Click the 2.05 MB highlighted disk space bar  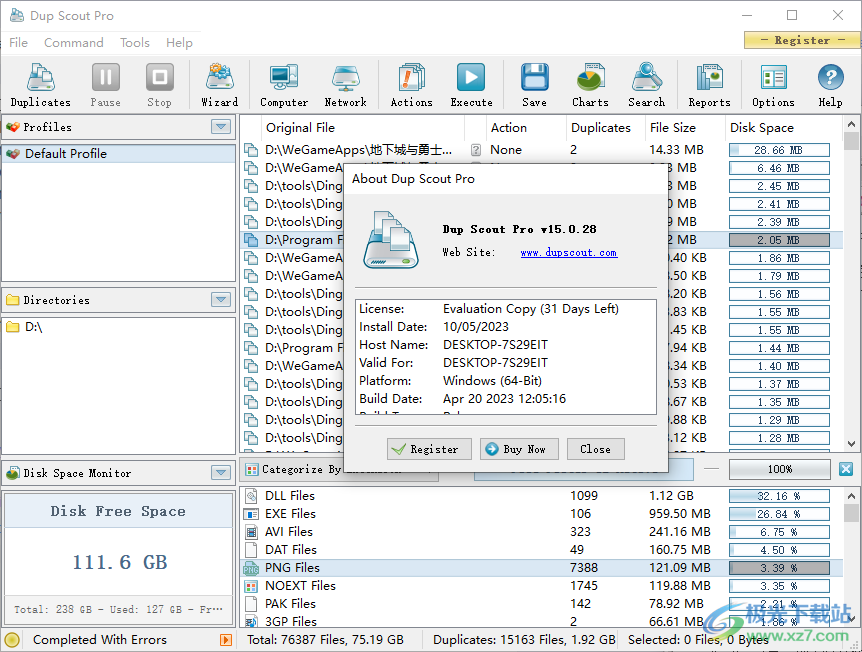coord(779,240)
